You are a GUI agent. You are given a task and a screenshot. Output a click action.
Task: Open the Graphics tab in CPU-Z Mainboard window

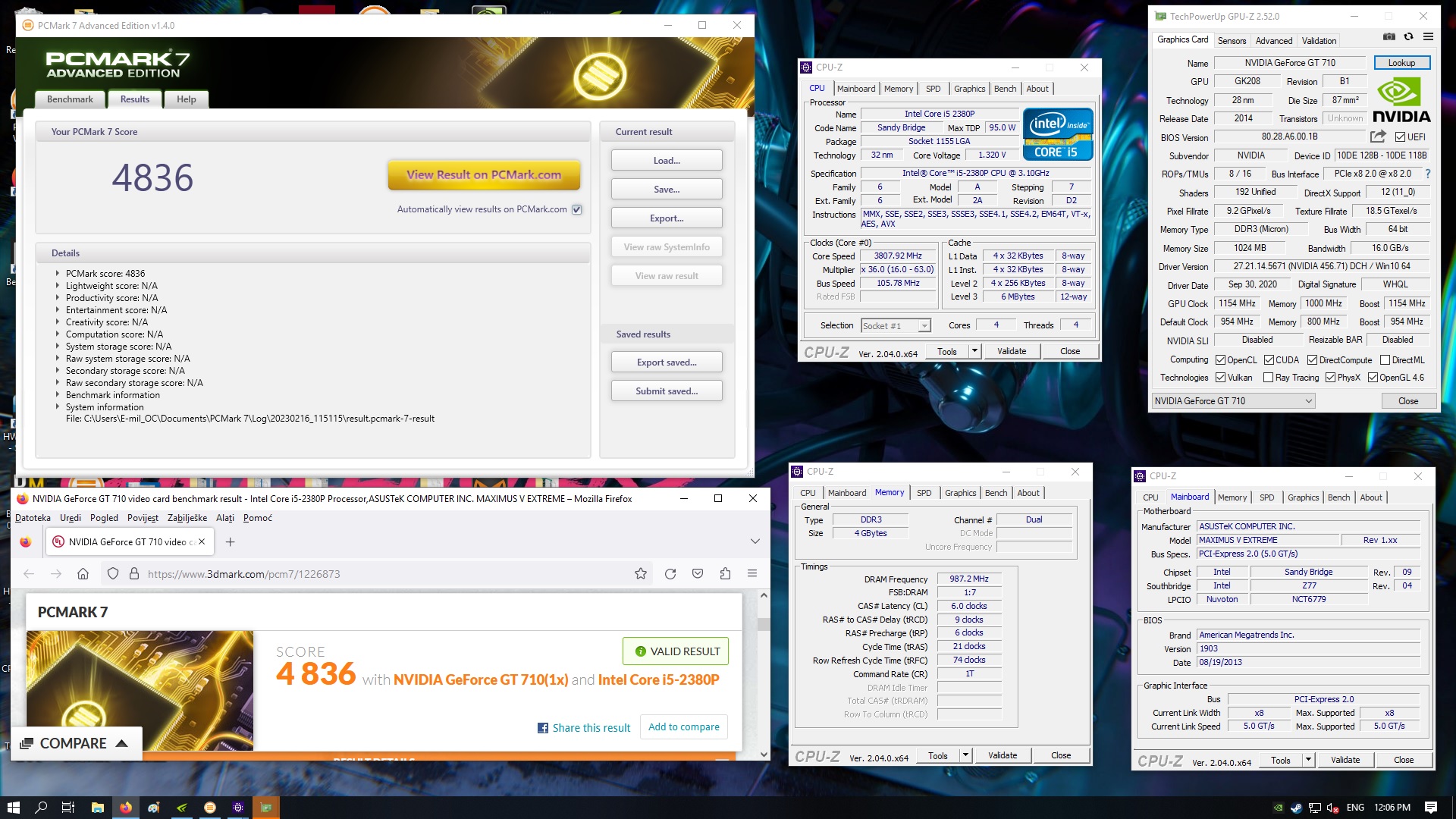[1303, 497]
